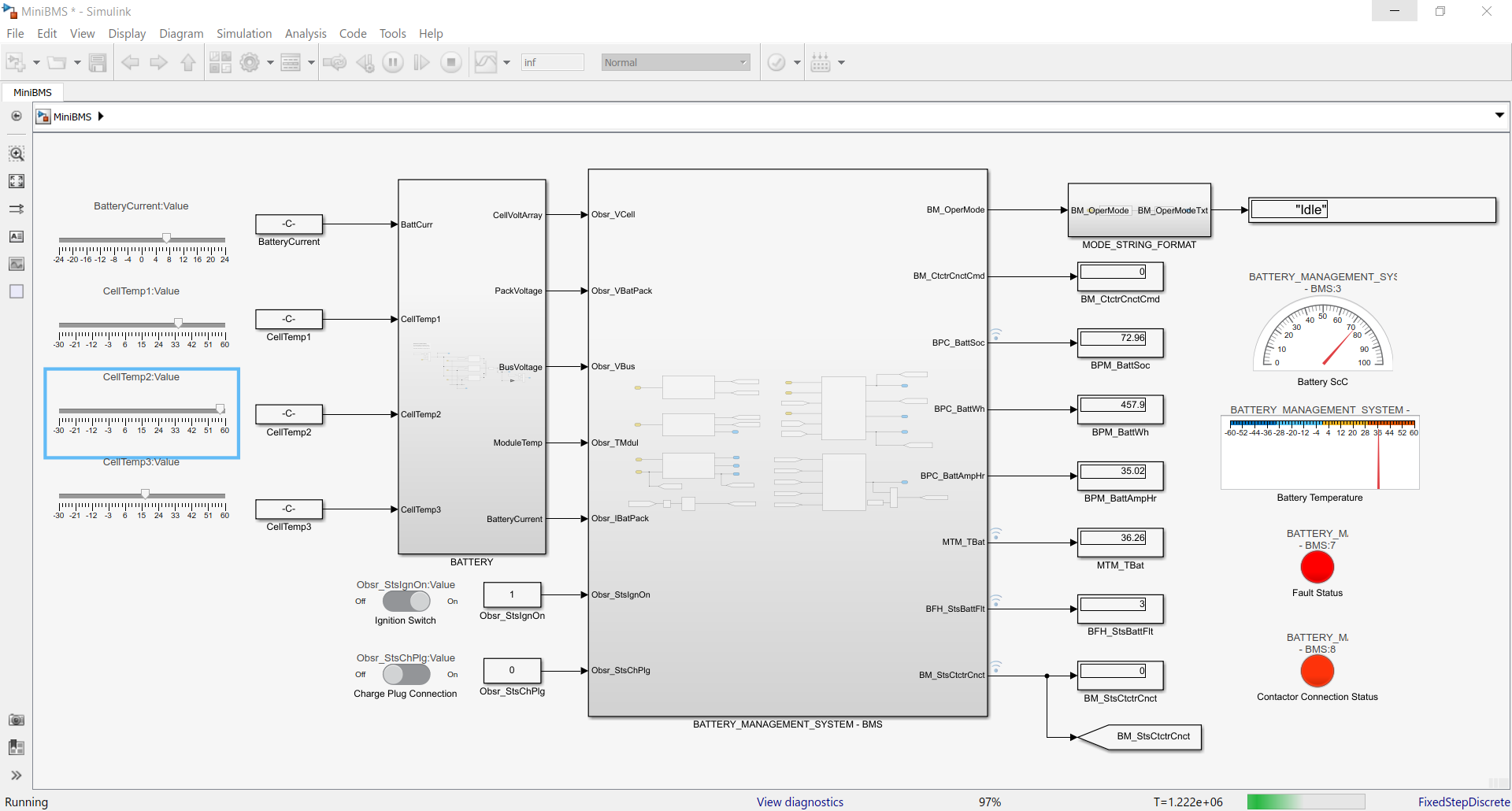Stop the simulation
Screen dimensions: 1512x811
point(451,62)
